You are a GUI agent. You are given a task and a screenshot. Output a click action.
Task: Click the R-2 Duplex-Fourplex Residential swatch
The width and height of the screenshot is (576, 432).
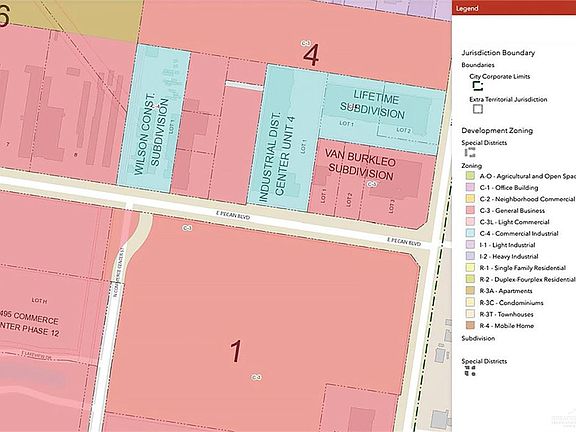tap(470, 279)
